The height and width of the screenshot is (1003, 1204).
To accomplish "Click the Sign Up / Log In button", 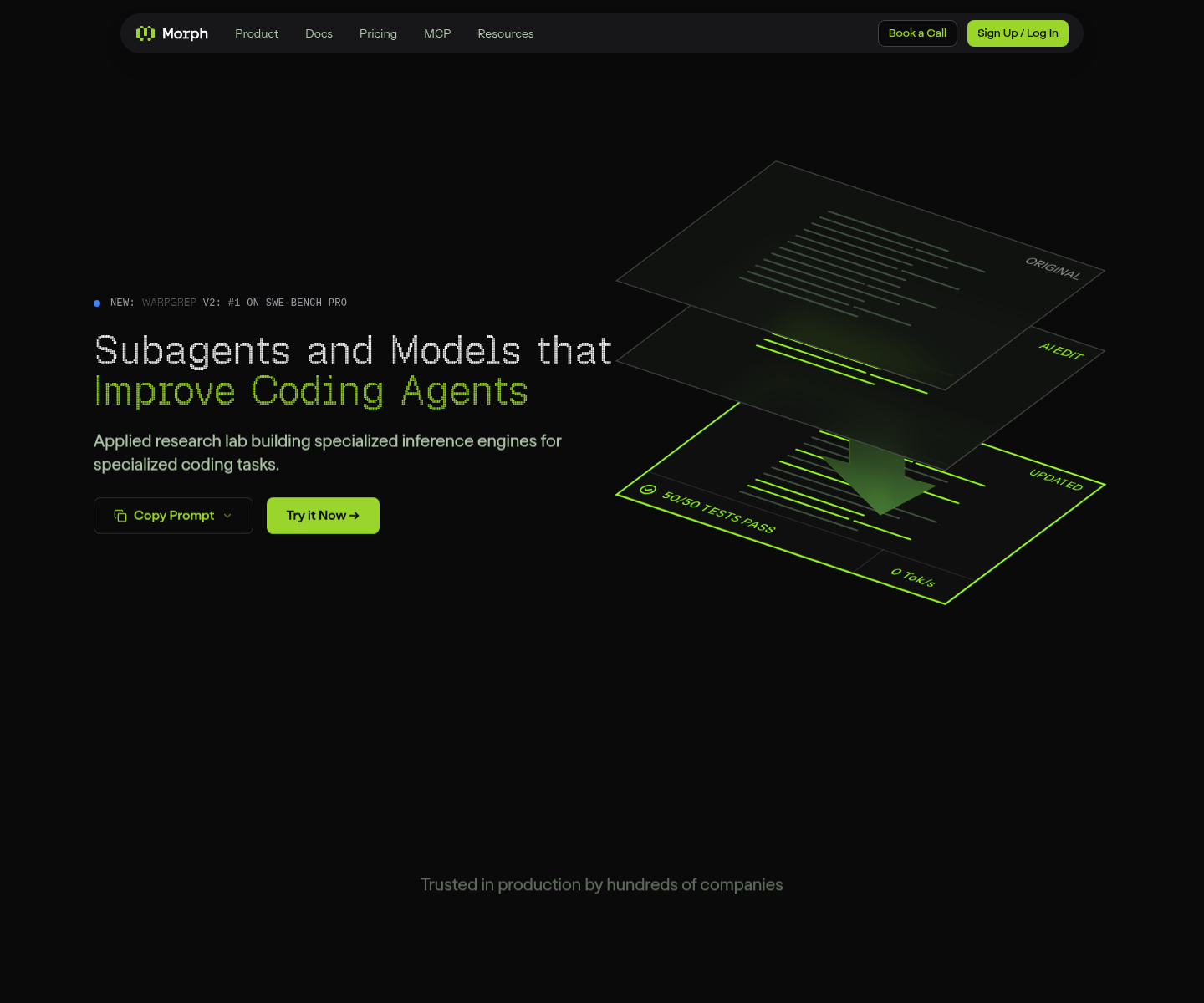I will click(1018, 33).
